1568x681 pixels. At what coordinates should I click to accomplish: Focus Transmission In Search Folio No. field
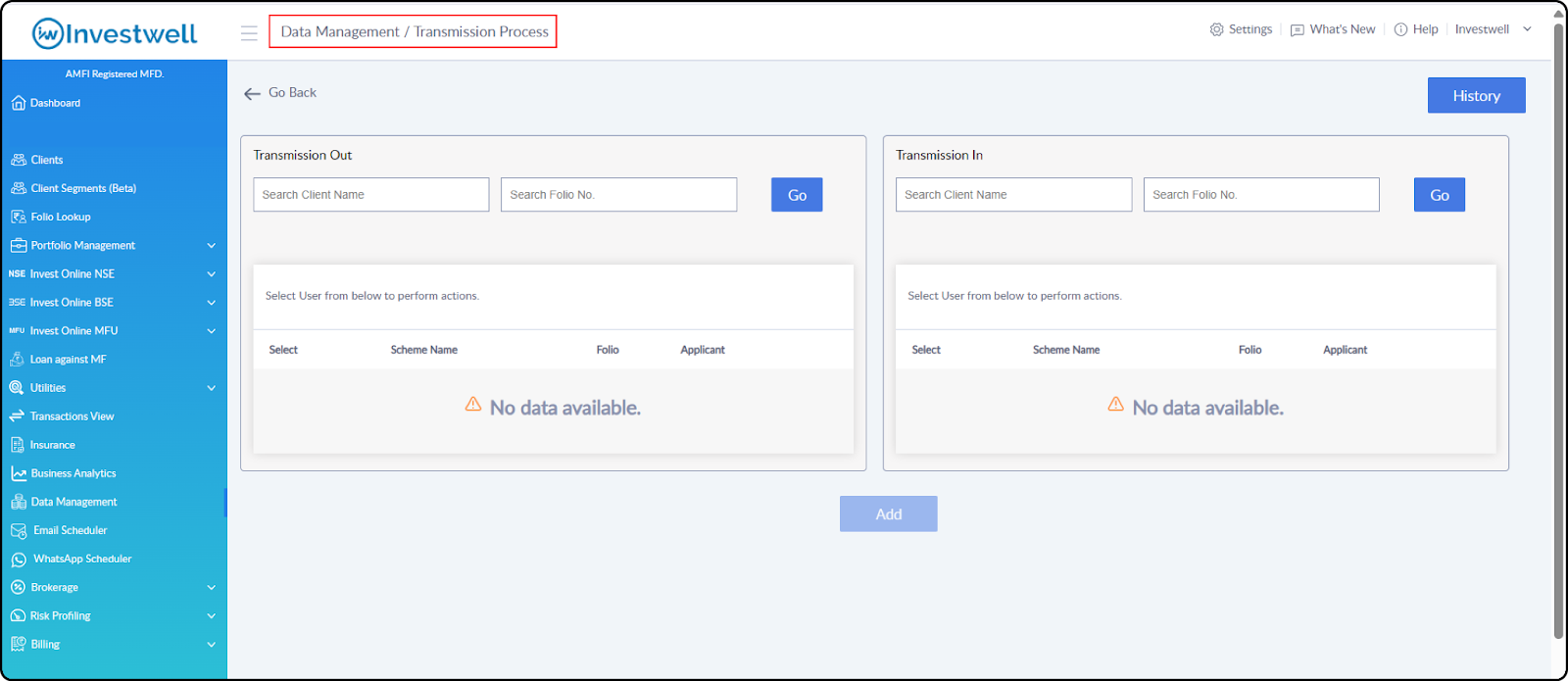1261,195
